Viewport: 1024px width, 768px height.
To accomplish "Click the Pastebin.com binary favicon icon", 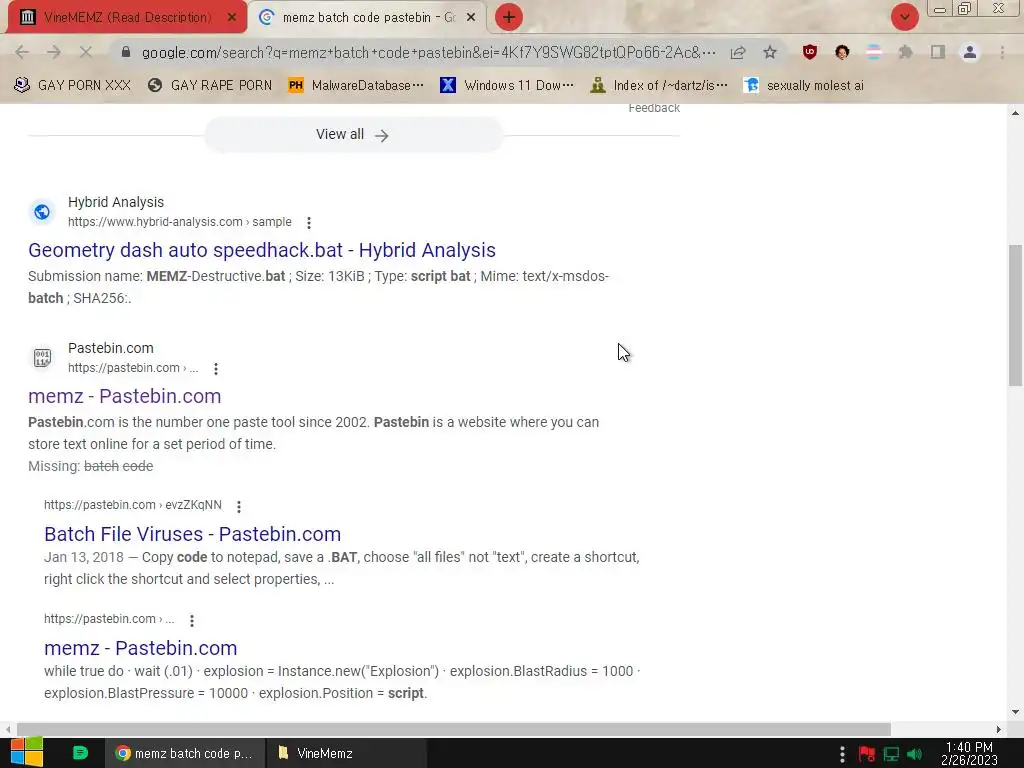I will point(42,358).
